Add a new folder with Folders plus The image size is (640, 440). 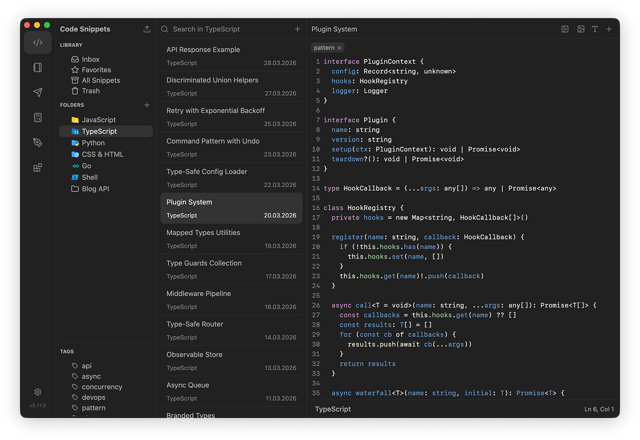pos(147,105)
